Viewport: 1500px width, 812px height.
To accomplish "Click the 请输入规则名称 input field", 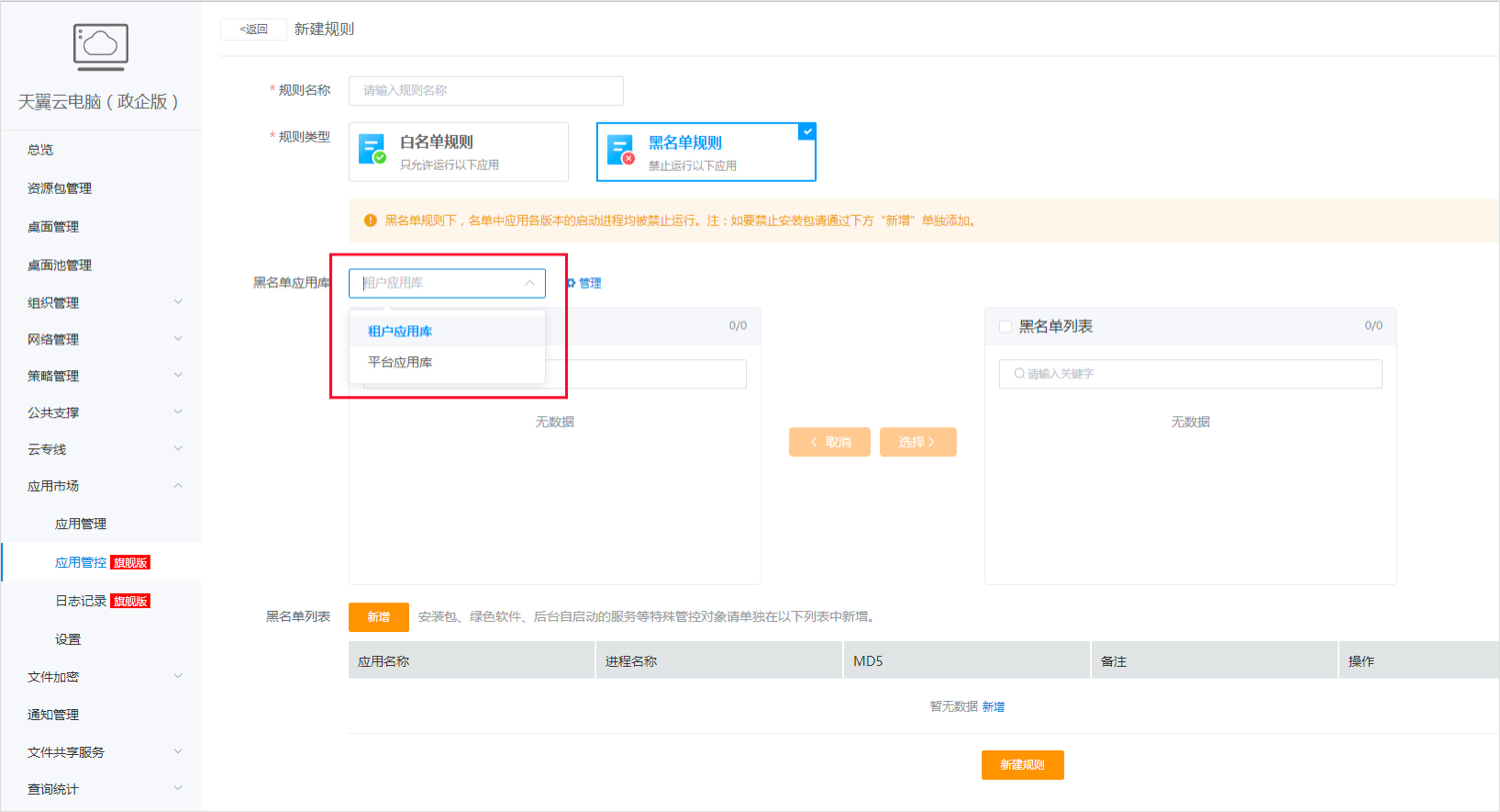I will tap(486, 91).
